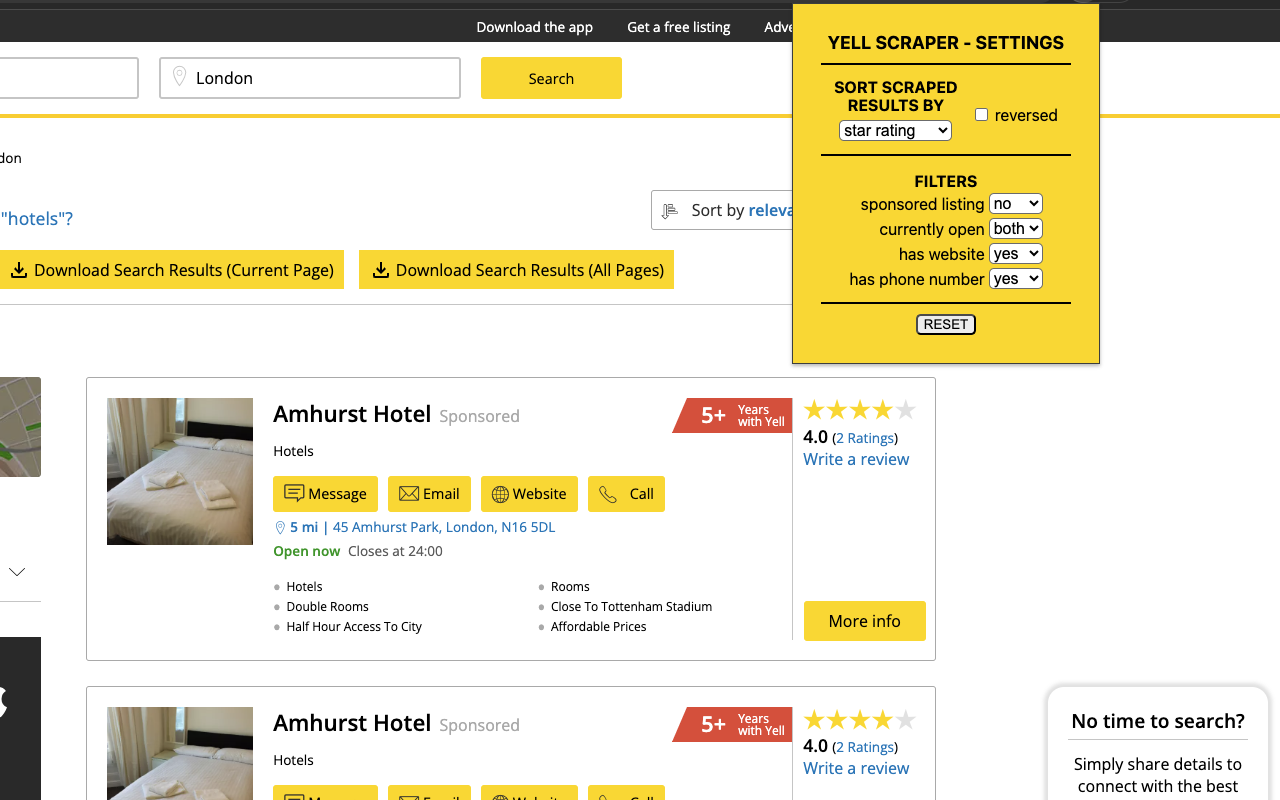1280x800 pixels.
Task: Click the Message speech bubble icon
Action: (294, 493)
